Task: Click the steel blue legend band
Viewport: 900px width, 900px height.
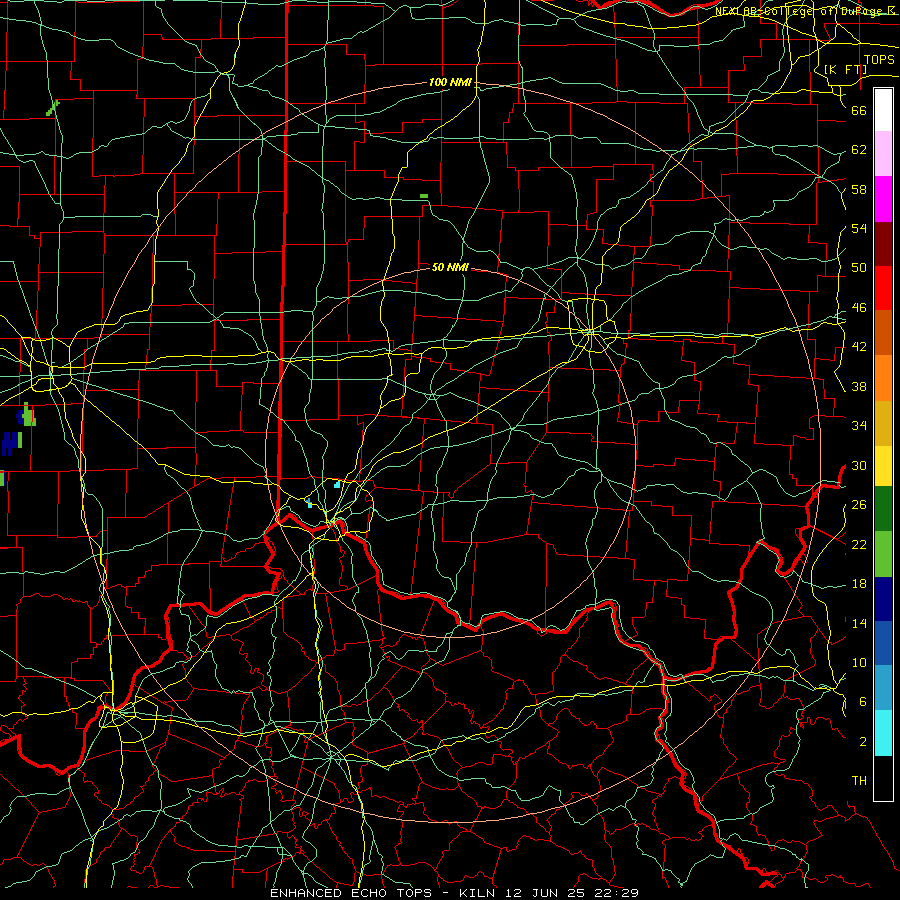Action: point(883,688)
